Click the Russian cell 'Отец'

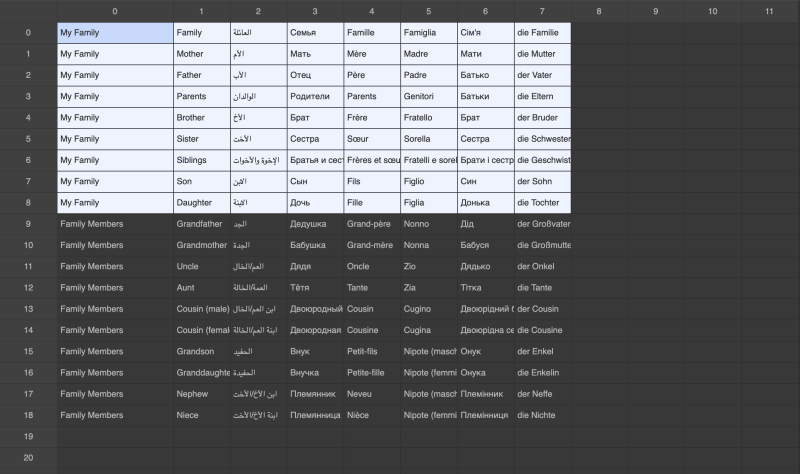pyautogui.click(x=315, y=75)
